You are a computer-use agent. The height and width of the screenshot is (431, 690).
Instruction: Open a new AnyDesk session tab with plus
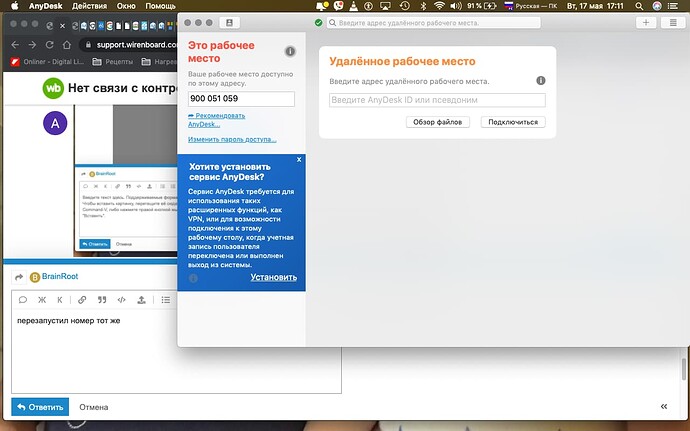click(646, 23)
